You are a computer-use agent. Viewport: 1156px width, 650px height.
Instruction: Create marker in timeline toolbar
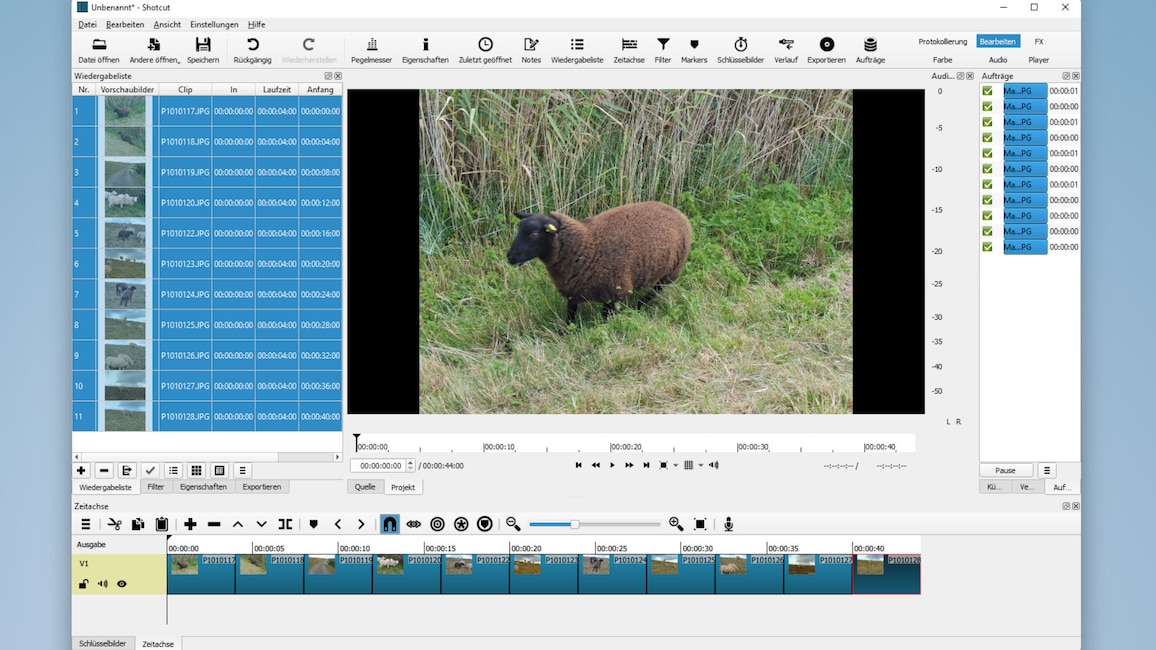pyautogui.click(x=313, y=524)
